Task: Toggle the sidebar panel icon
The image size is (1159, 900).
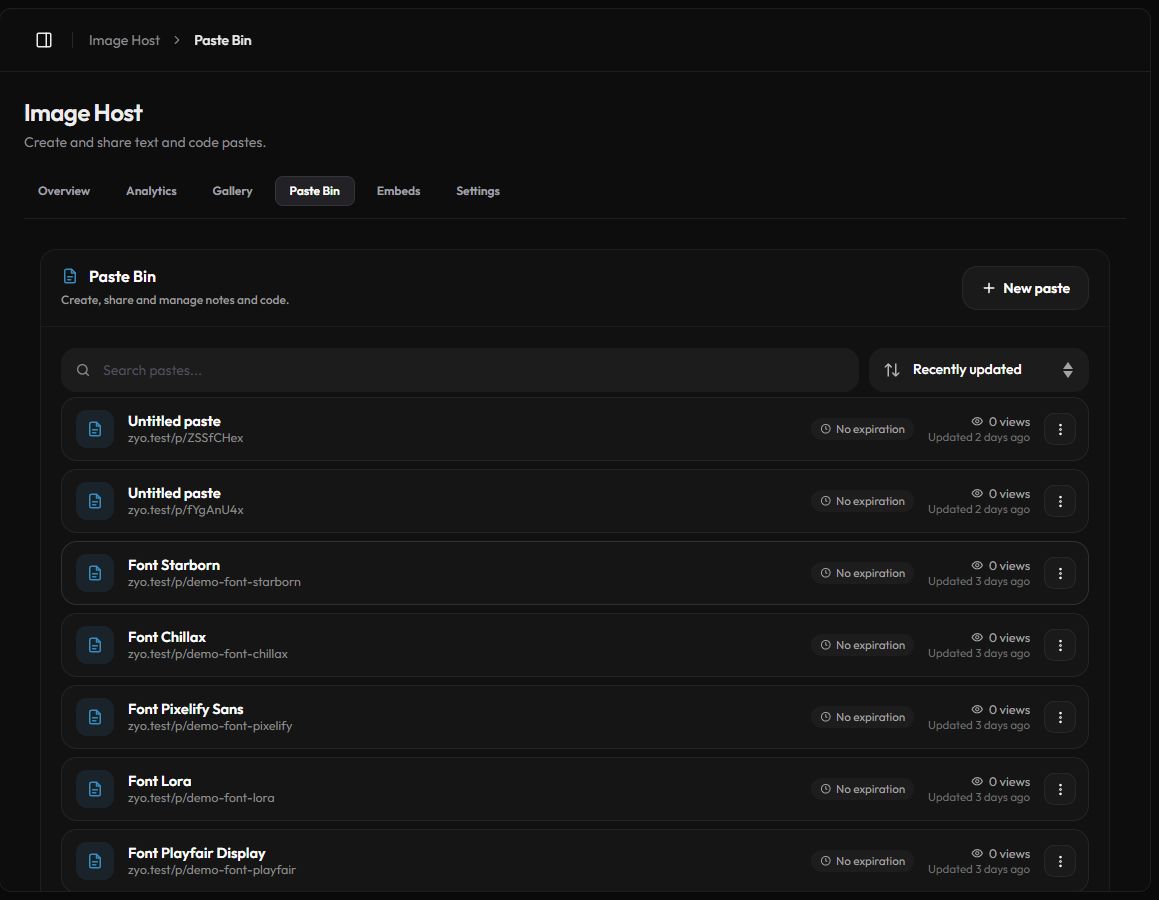Action: pos(44,40)
